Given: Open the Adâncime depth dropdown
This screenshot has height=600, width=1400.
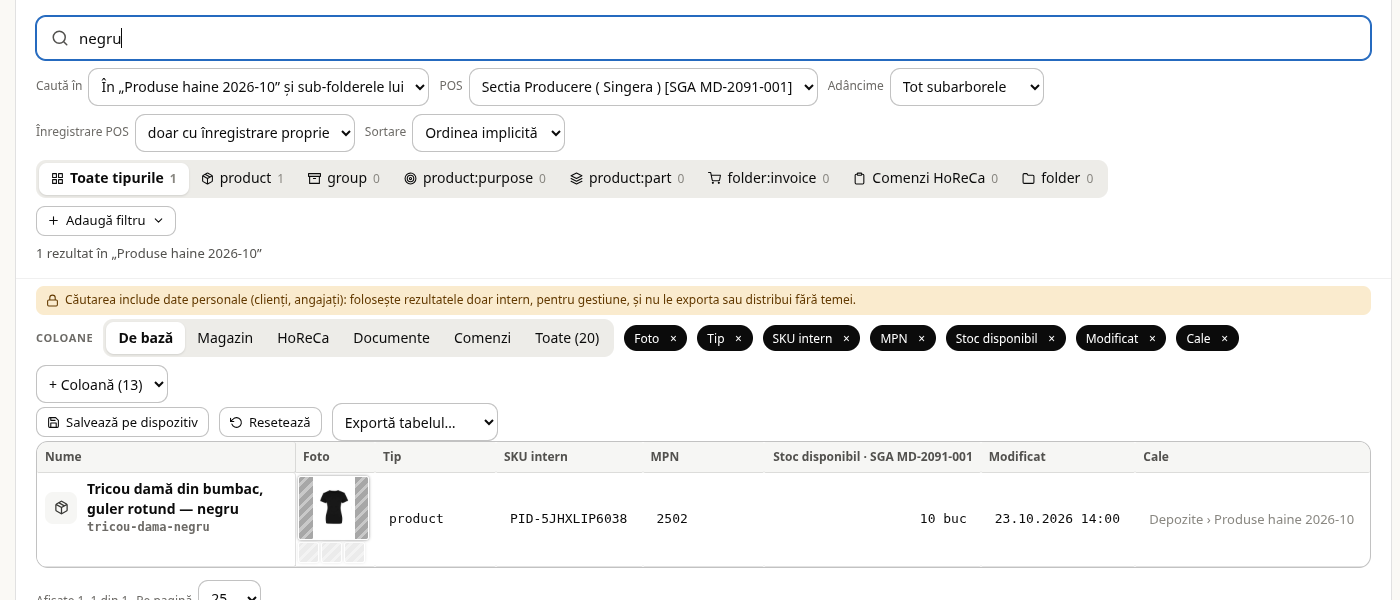Looking at the screenshot, I should (967, 87).
